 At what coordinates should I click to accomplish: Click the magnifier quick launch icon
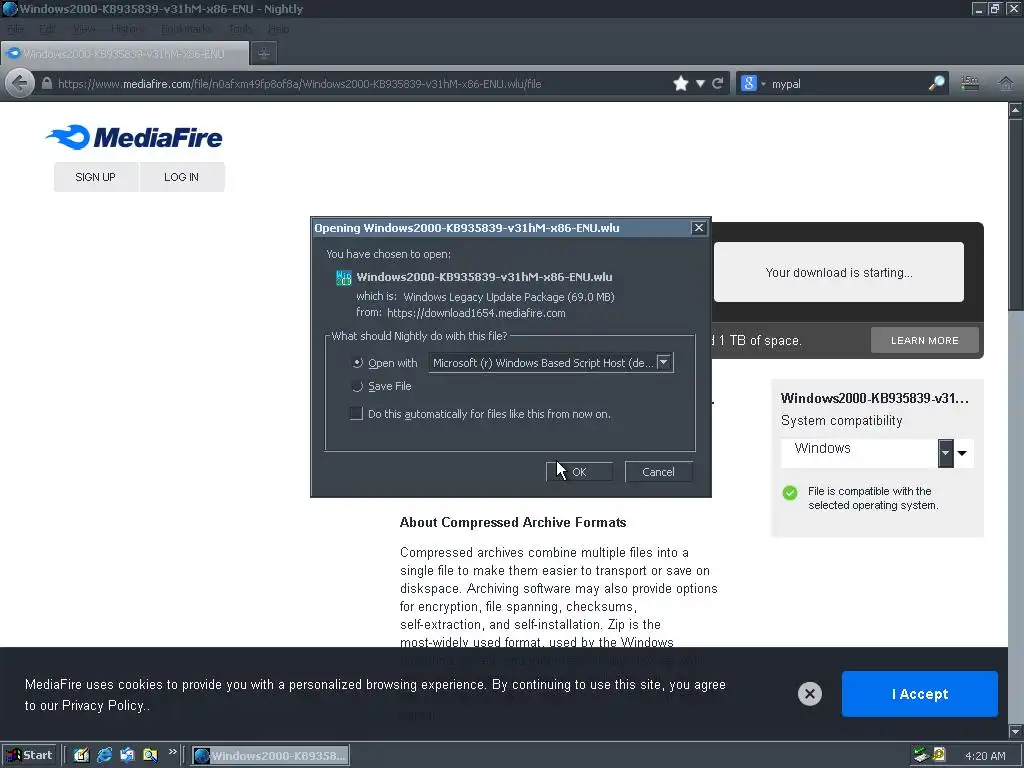coord(150,755)
